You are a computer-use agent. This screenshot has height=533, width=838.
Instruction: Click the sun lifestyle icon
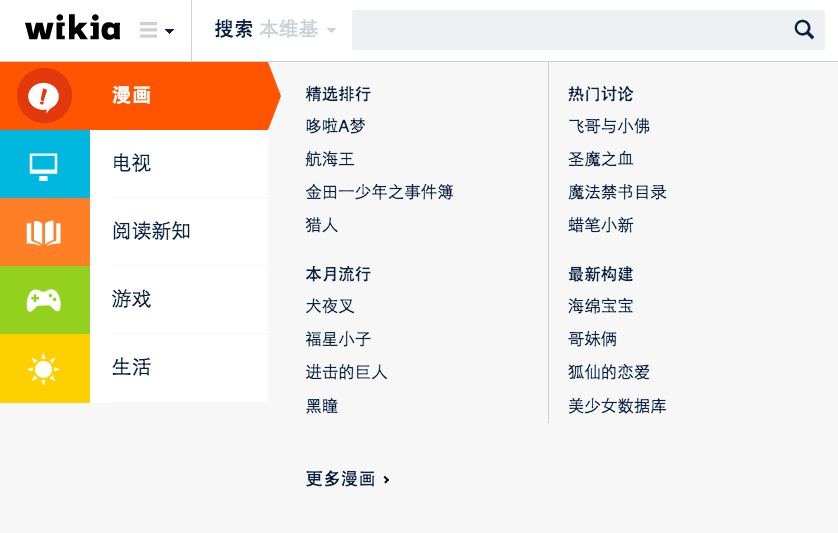[43, 369]
